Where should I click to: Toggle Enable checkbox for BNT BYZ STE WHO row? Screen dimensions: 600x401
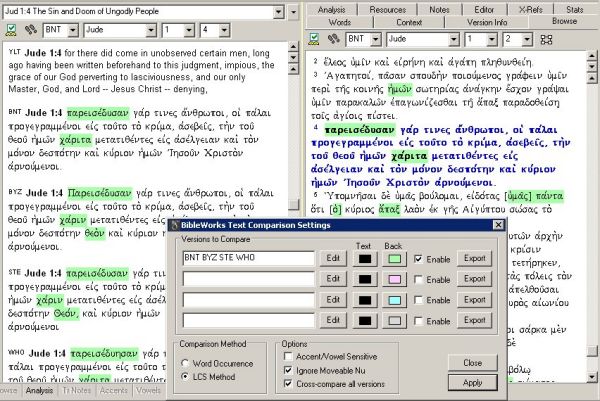[x=418, y=259]
